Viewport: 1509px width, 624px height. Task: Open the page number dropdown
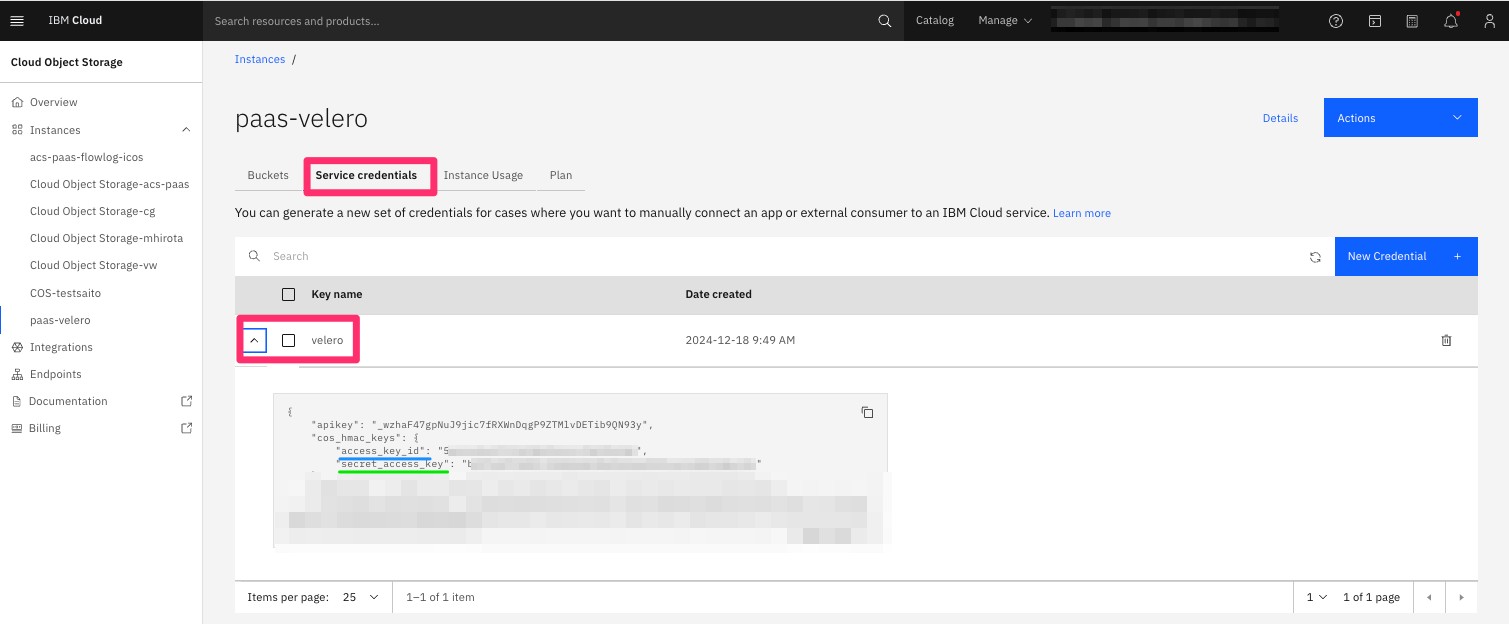tap(1317, 597)
